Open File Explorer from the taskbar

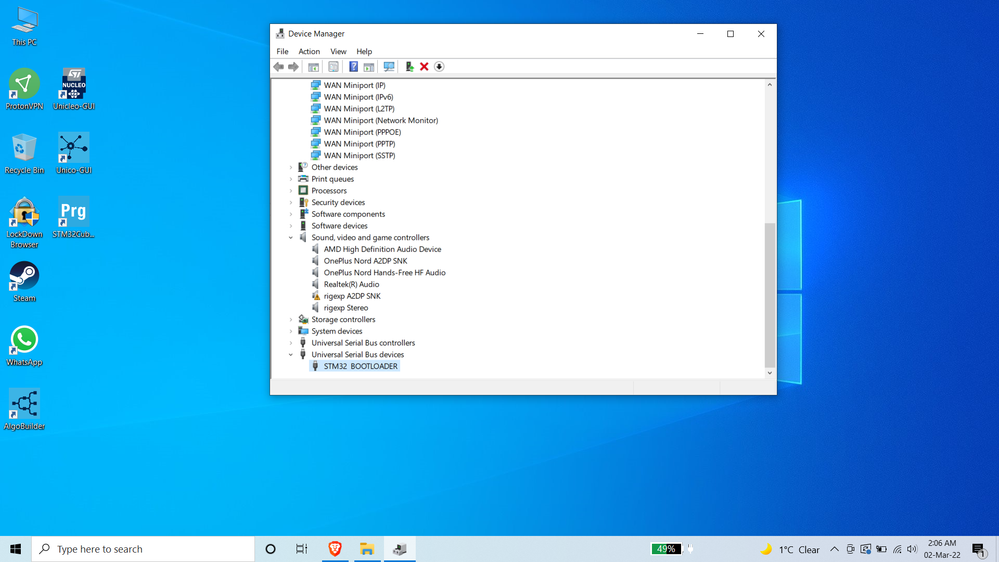pyautogui.click(x=367, y=549)
